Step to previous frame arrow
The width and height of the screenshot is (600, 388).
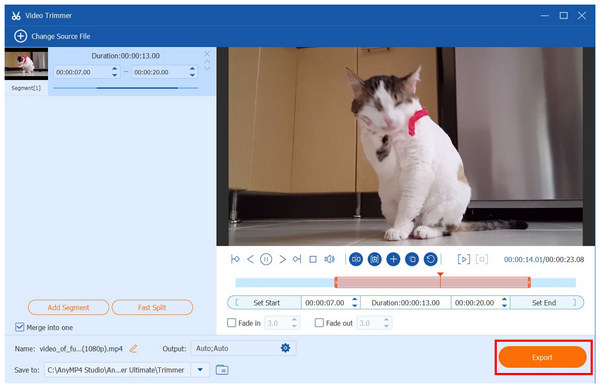pyautogui.click(x=250, y=259)
